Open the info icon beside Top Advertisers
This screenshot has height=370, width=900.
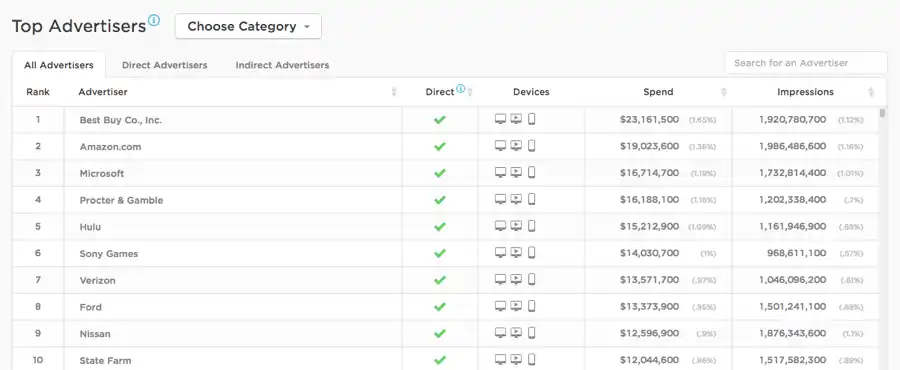[154, 21]
